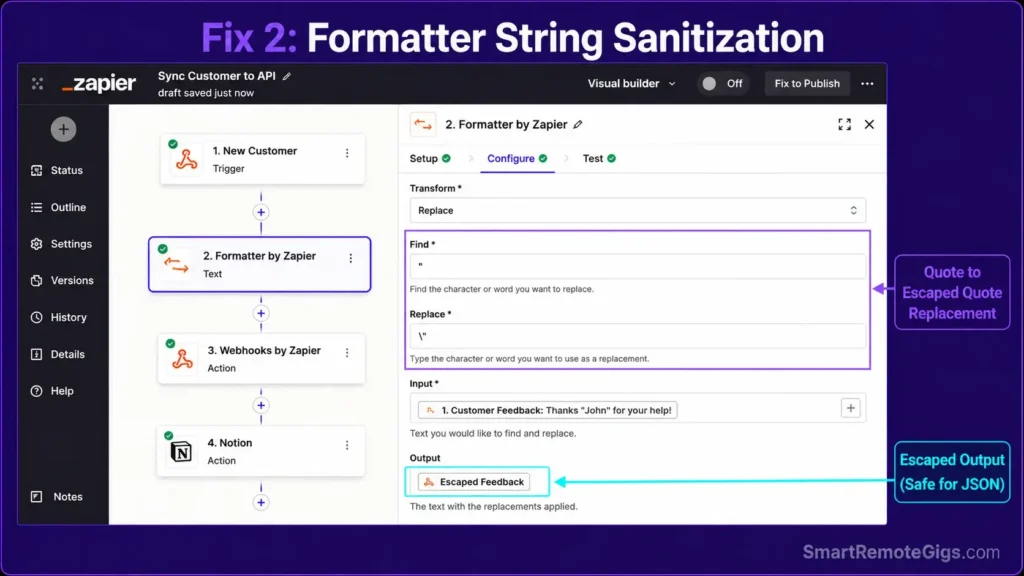The height and width of the screenshot is (576, 1024).
Task: Open the Details sidebar item
Action: pos(57,354)
